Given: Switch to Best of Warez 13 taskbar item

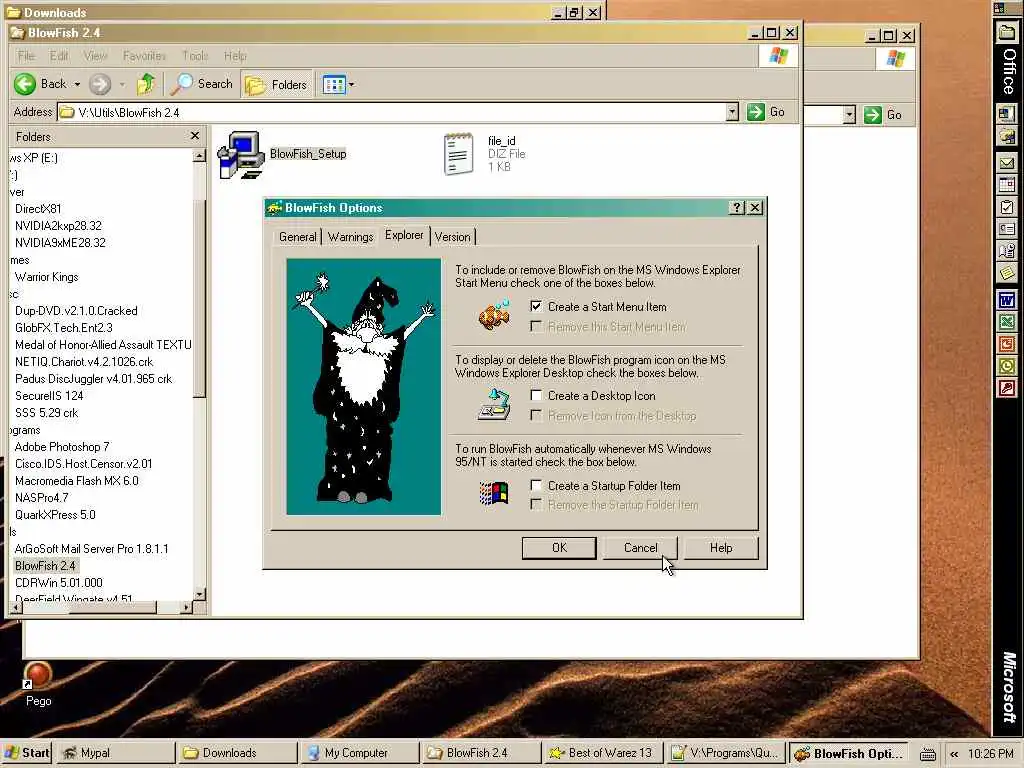Looking at the screenshot, I should [x=602, y=753].
